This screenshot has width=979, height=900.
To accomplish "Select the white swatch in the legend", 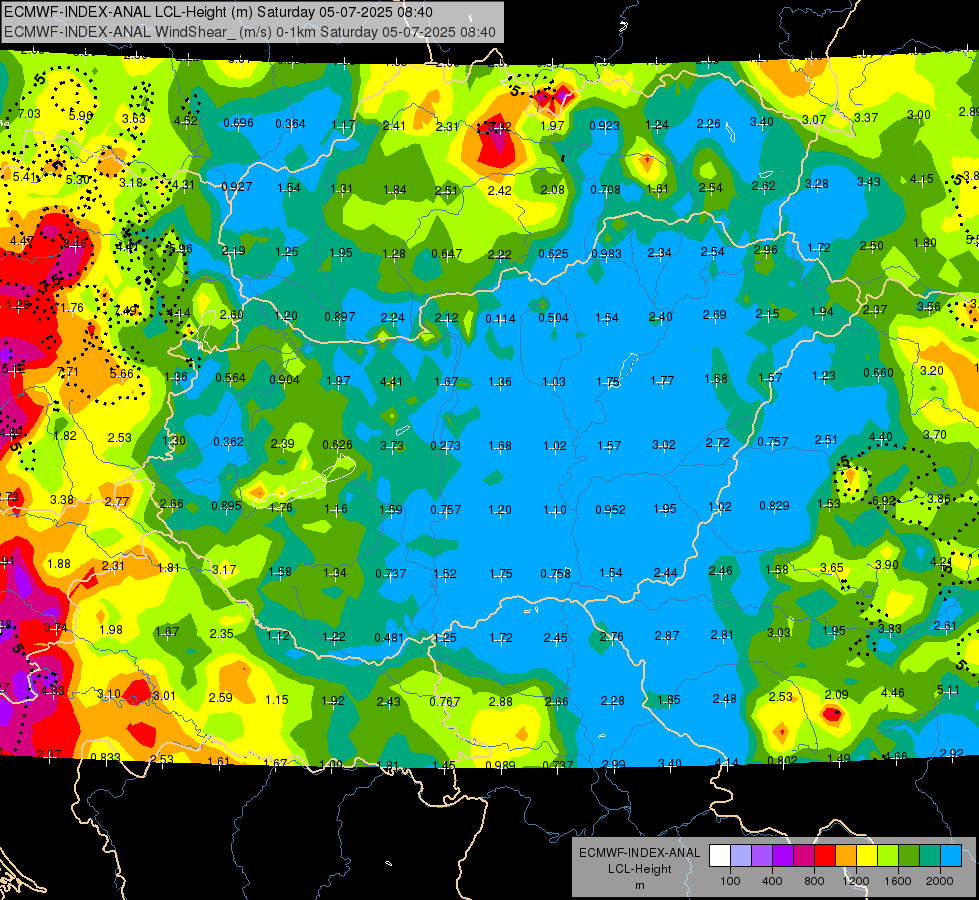I will click(719, 855).
